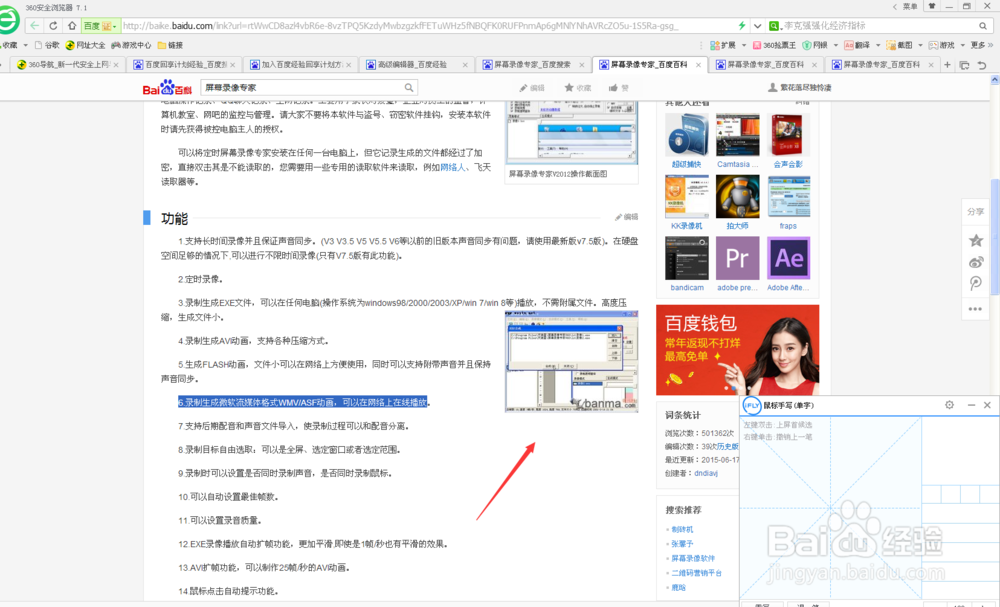Open more share options ellipsis icon
The height and width of the screenshot is (607, 1000).
click(x=976, y=309)
